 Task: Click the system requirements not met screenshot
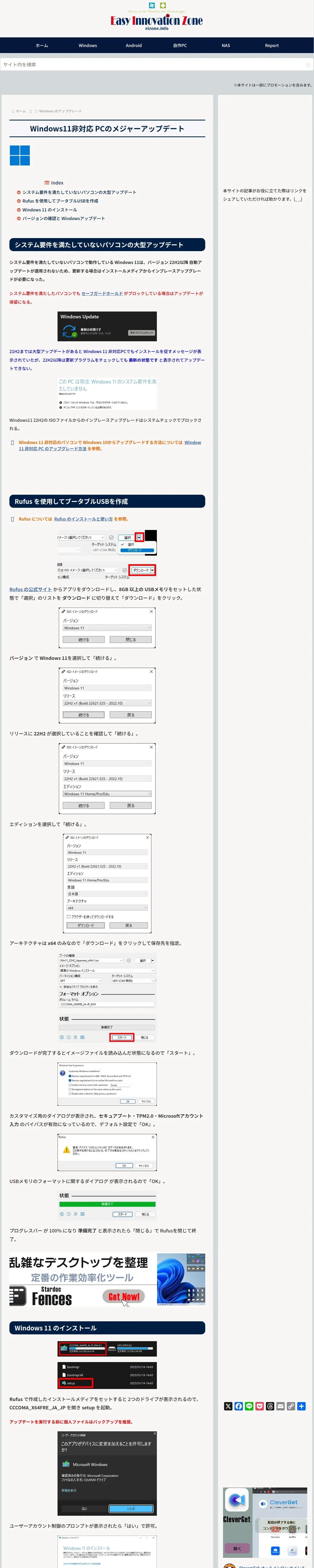pyautogui.click(x=107, y=394)
